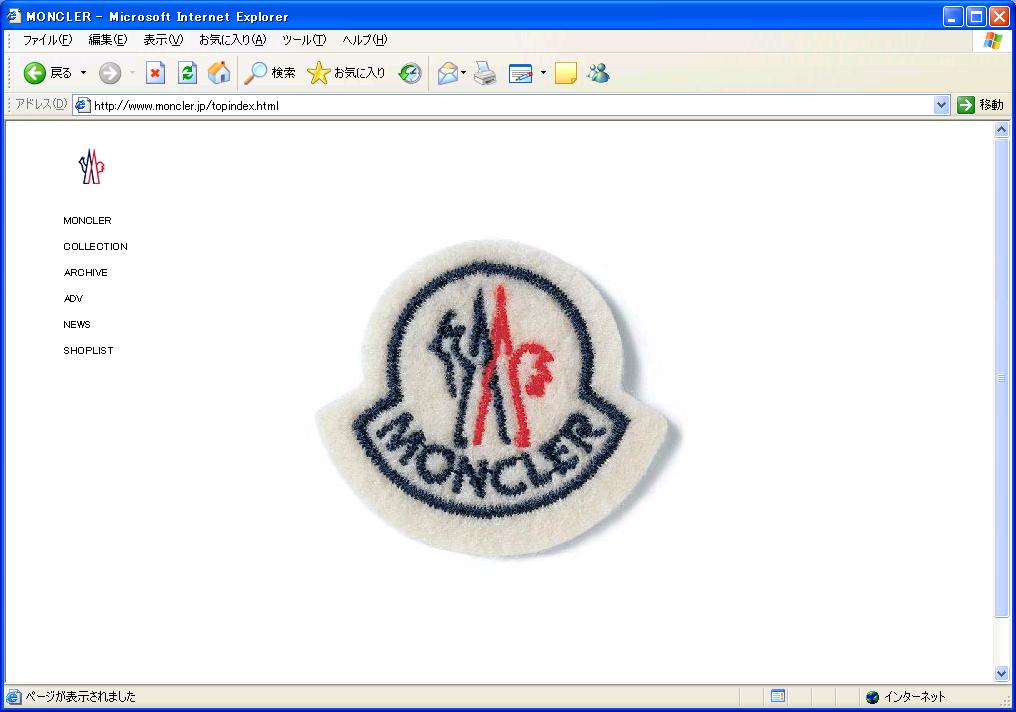Click the page icon in address bar
Viewport: 1016px width, 712px height.
tap(82, 105)
